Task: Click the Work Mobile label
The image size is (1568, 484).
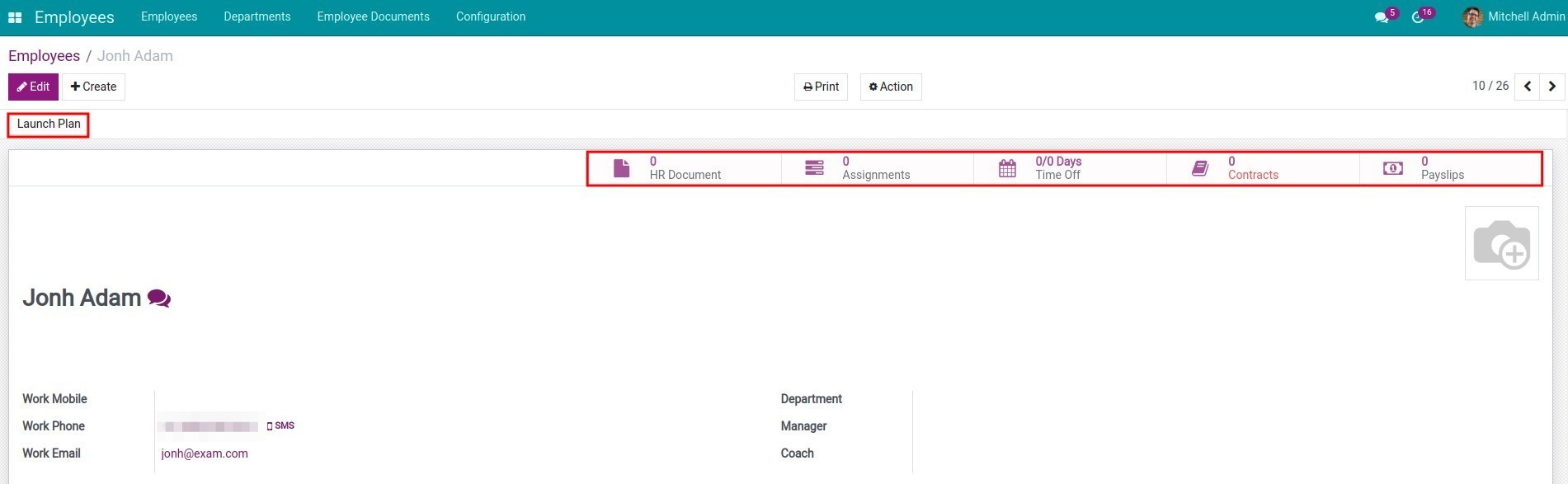Action: coord(54,399)
